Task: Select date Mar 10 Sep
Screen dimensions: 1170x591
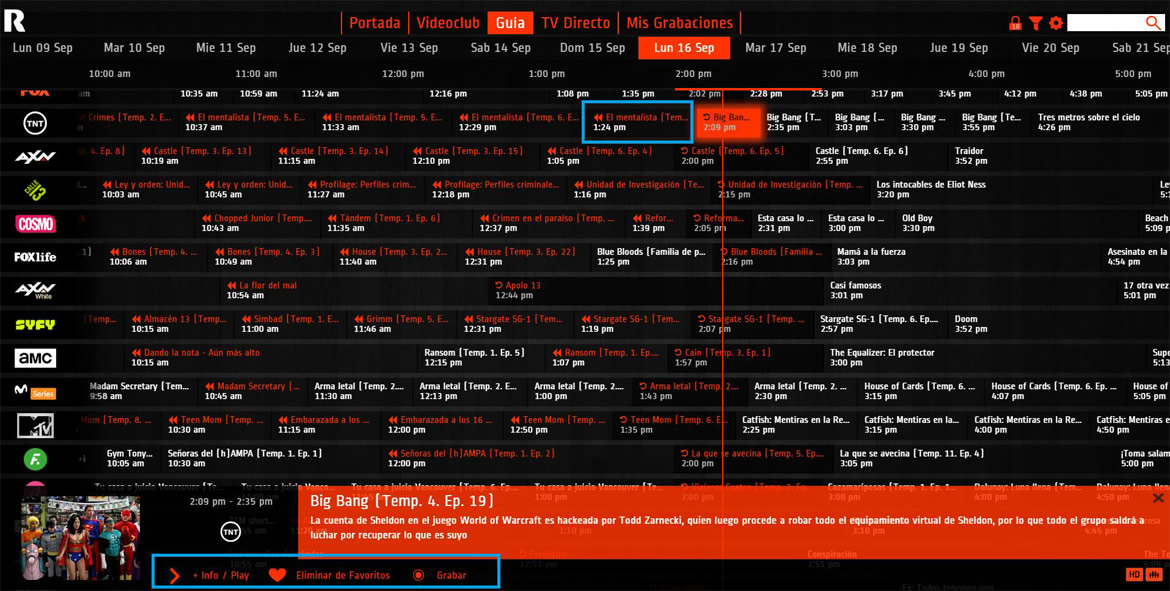Action: (134, 48)
